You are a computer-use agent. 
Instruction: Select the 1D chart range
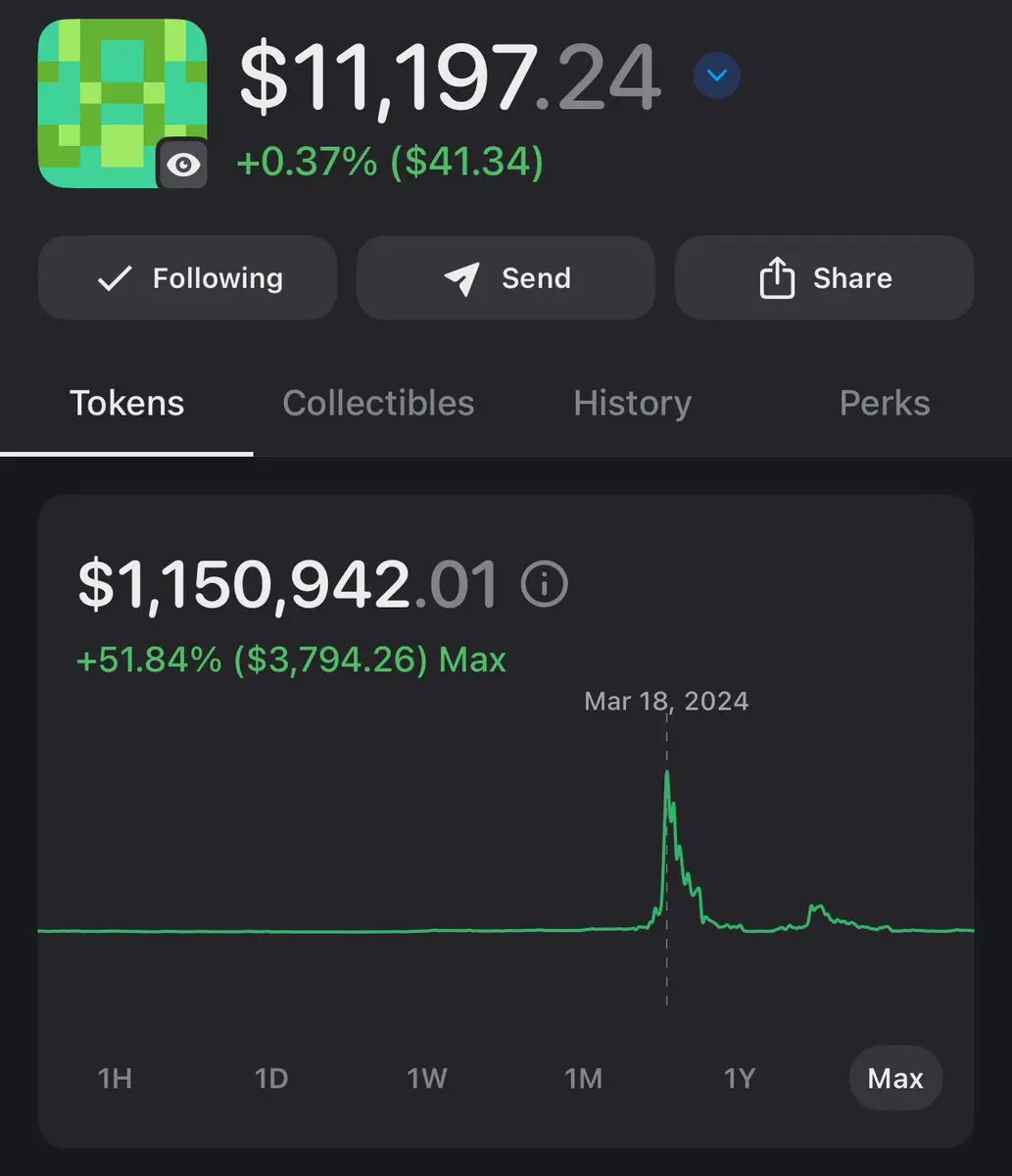click(271, 1078)
